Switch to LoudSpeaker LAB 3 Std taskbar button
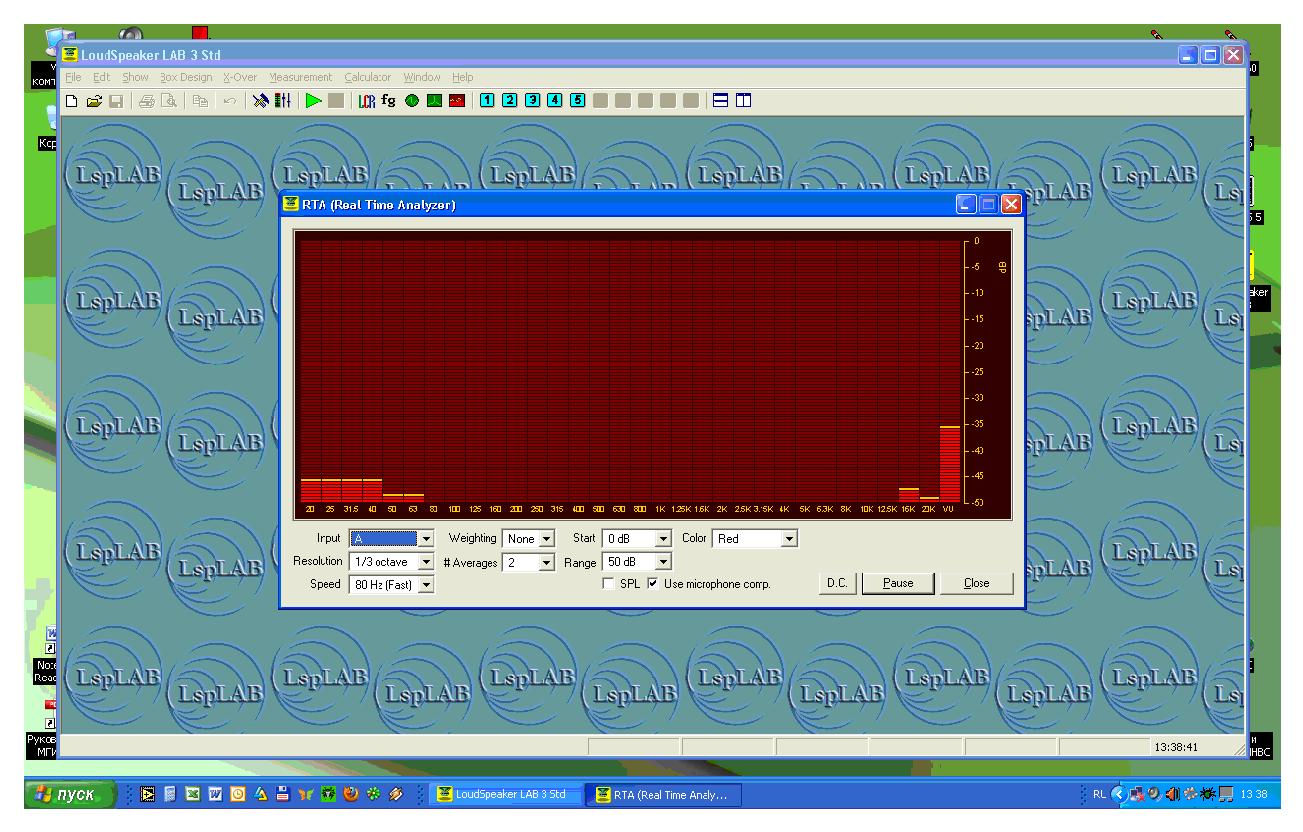This screenshot has height=832, width=1303. (x=507, y=795)
